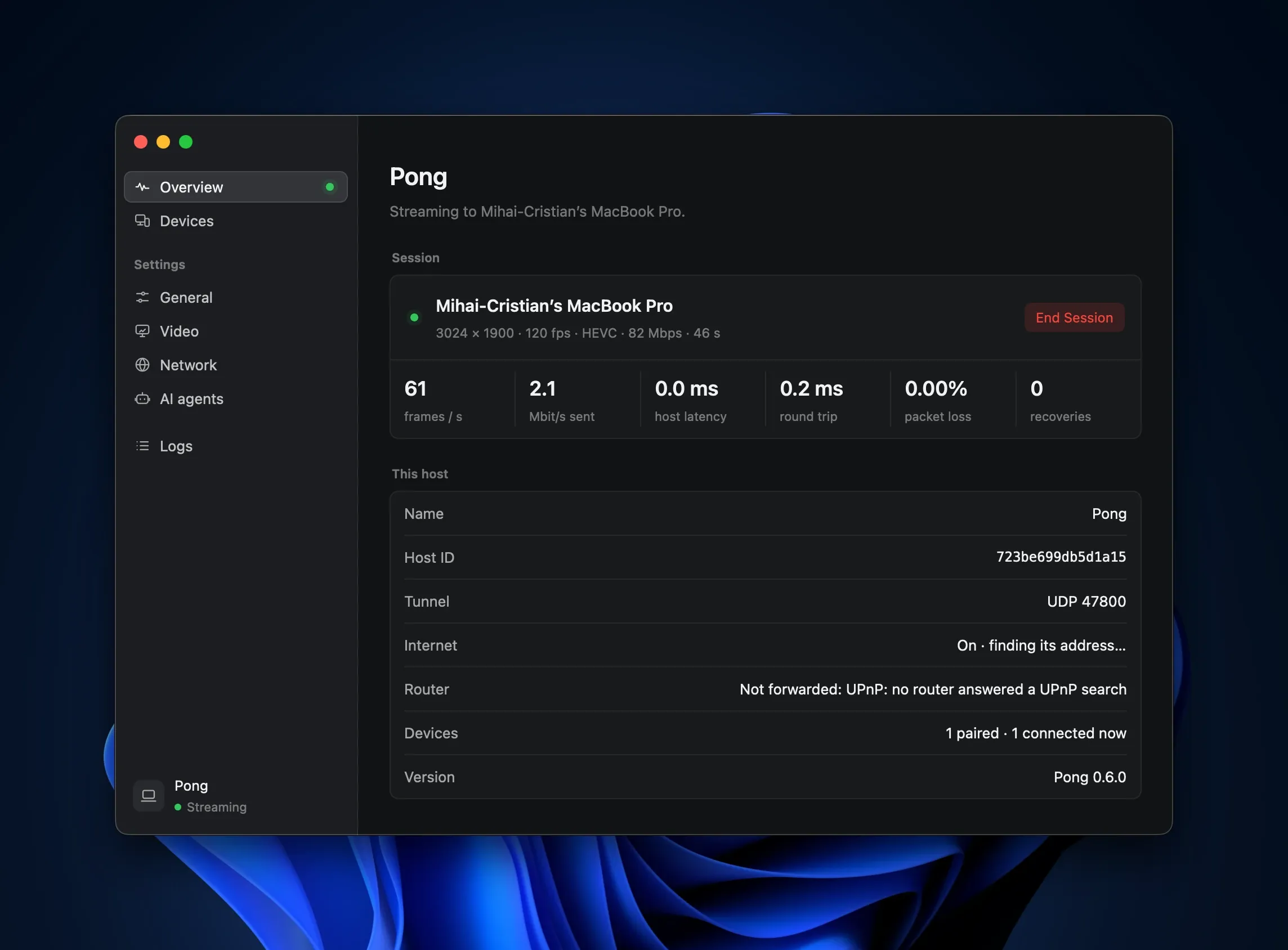Click the laptop icon beside Pong Streaming
Image resolution: width=1288 pixels, height=950 pixels.
tap(149, 795)
